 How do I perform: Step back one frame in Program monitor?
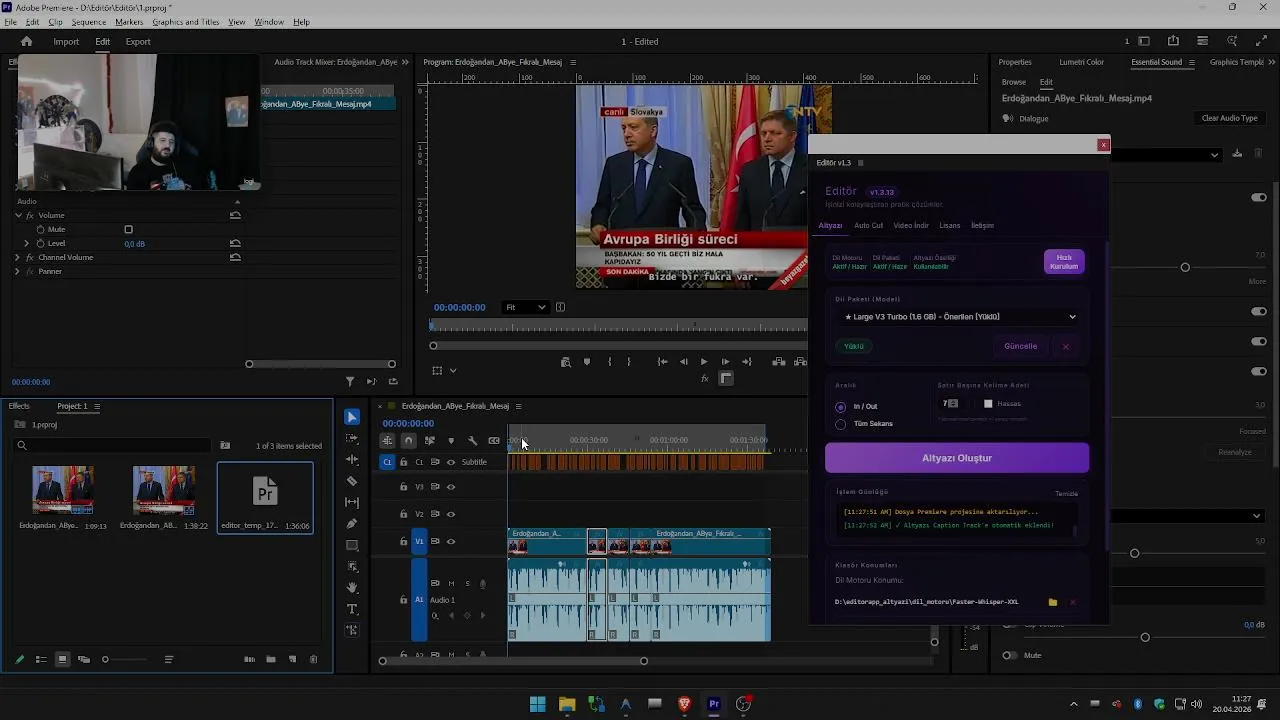[x=684, y=362]
